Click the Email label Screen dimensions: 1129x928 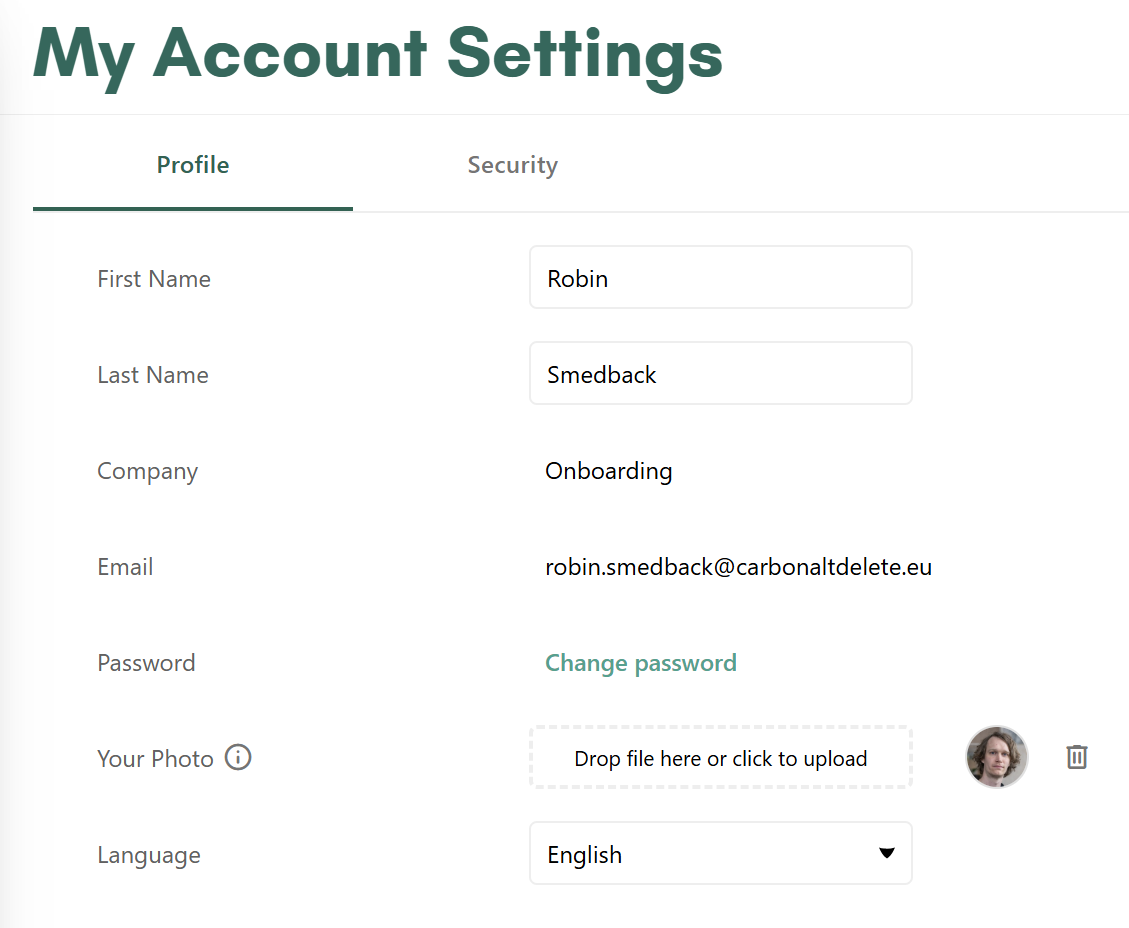pyautogui.click(x=125, y=567)
